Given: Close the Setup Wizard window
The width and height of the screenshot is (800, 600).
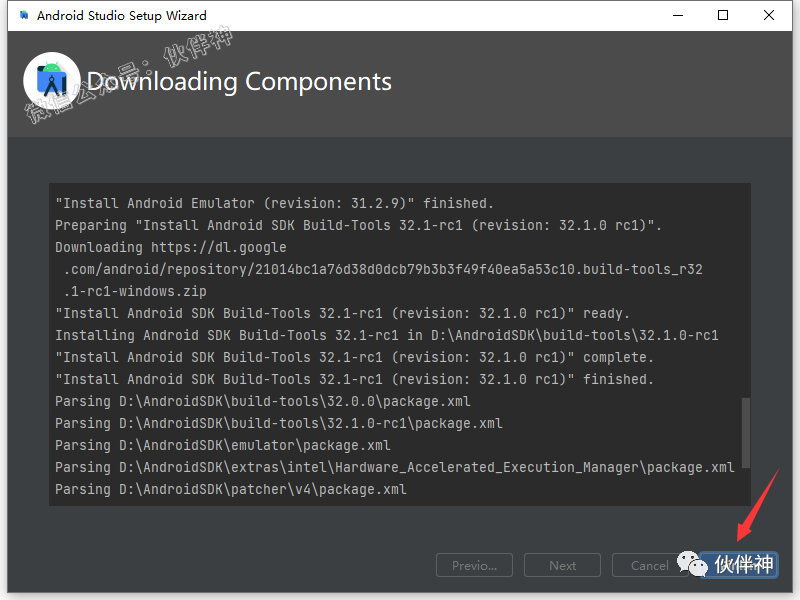Looking at the screenshot, I should click(769, 15).
